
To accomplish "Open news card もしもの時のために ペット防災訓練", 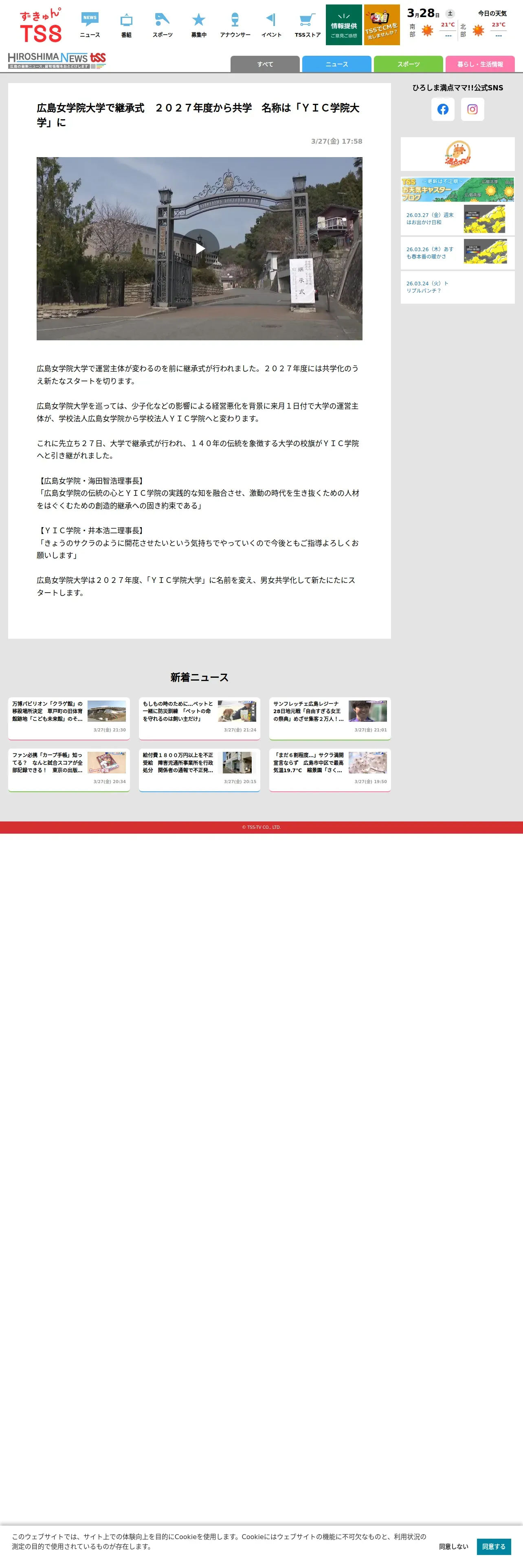I will tap(199, 718).
